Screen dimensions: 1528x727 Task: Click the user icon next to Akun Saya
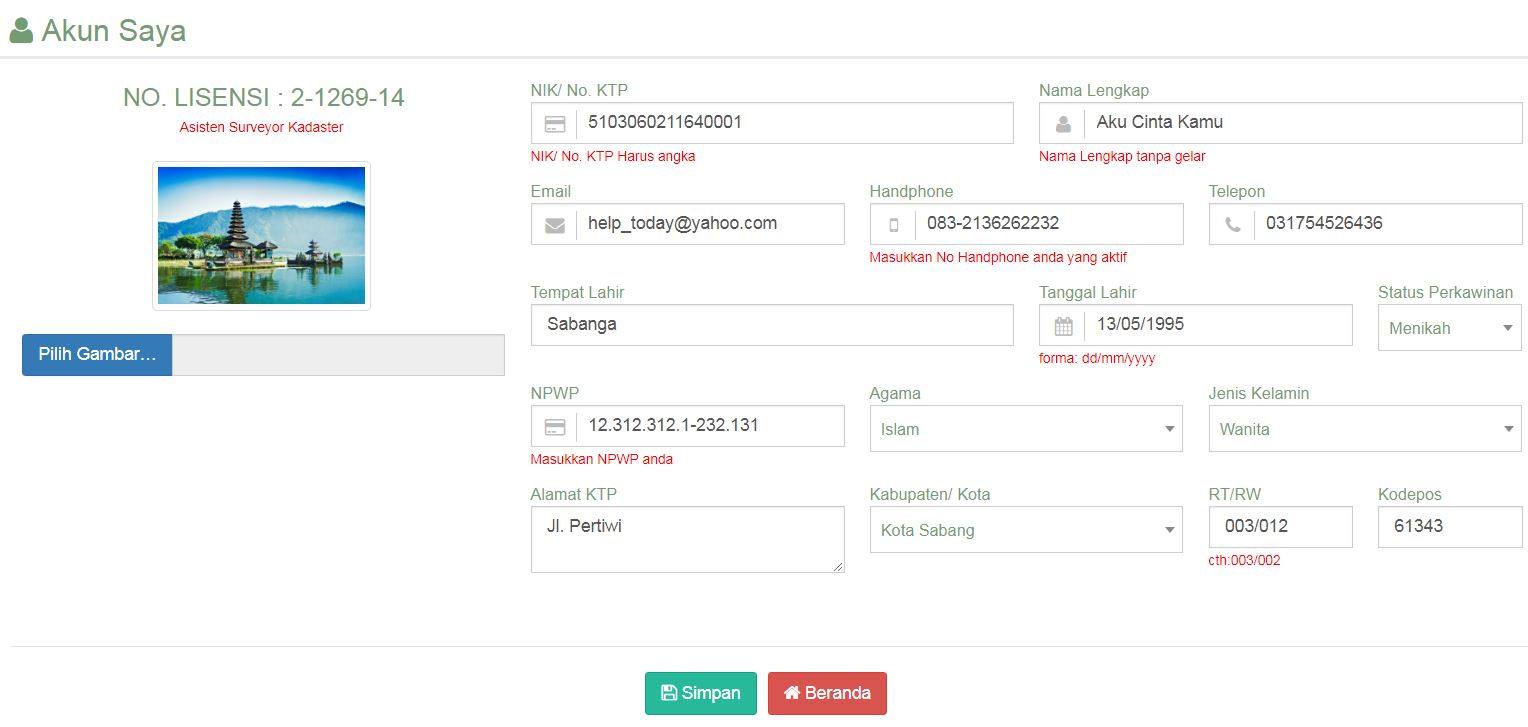pos(21,31)
